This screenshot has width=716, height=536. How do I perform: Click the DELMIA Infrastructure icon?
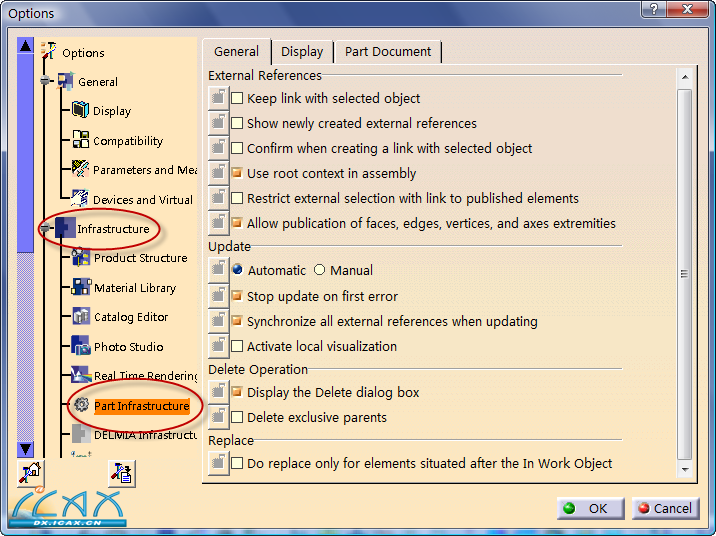click(81, 434)
